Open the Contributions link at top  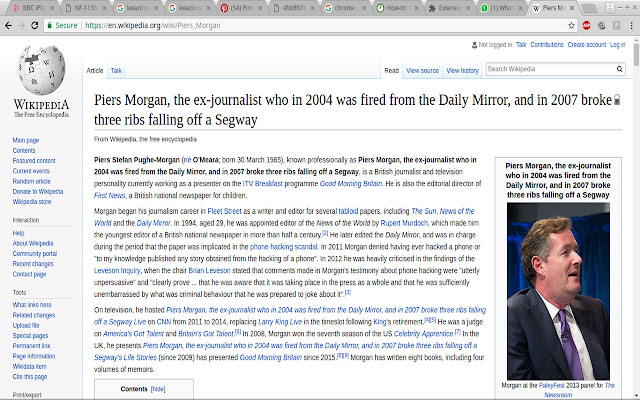tap(547, 44)
